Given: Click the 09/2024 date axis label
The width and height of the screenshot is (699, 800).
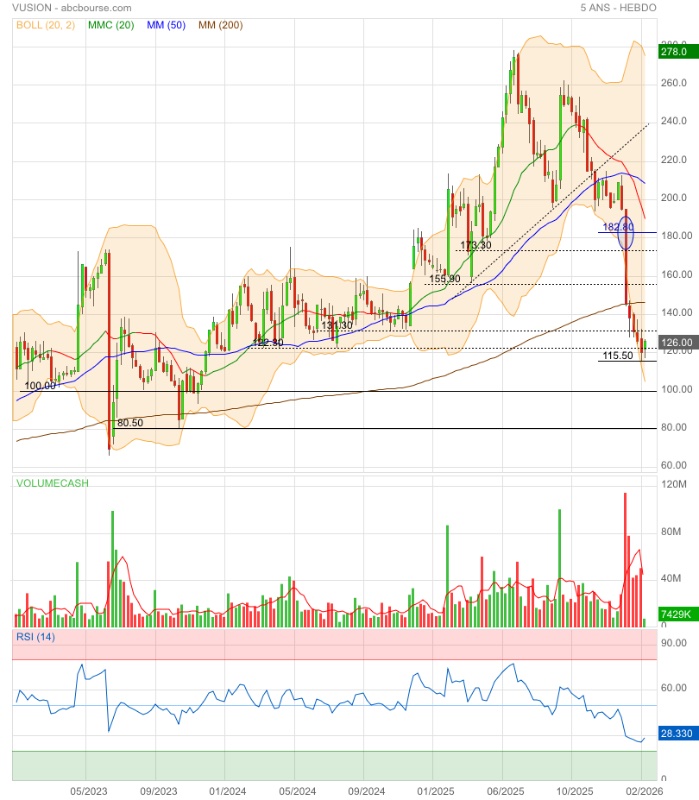Looking at the screenshot, I should [366, 791].
